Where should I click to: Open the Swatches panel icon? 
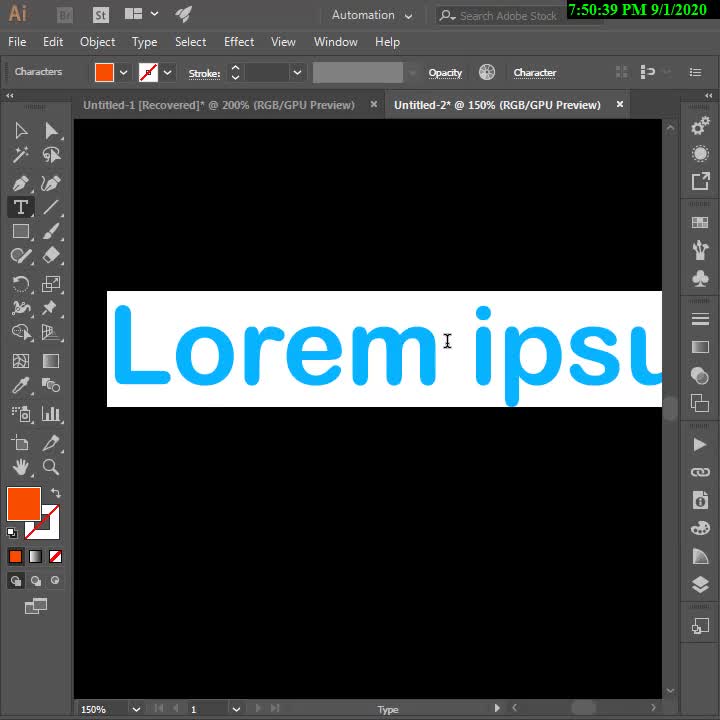[700, 222]
